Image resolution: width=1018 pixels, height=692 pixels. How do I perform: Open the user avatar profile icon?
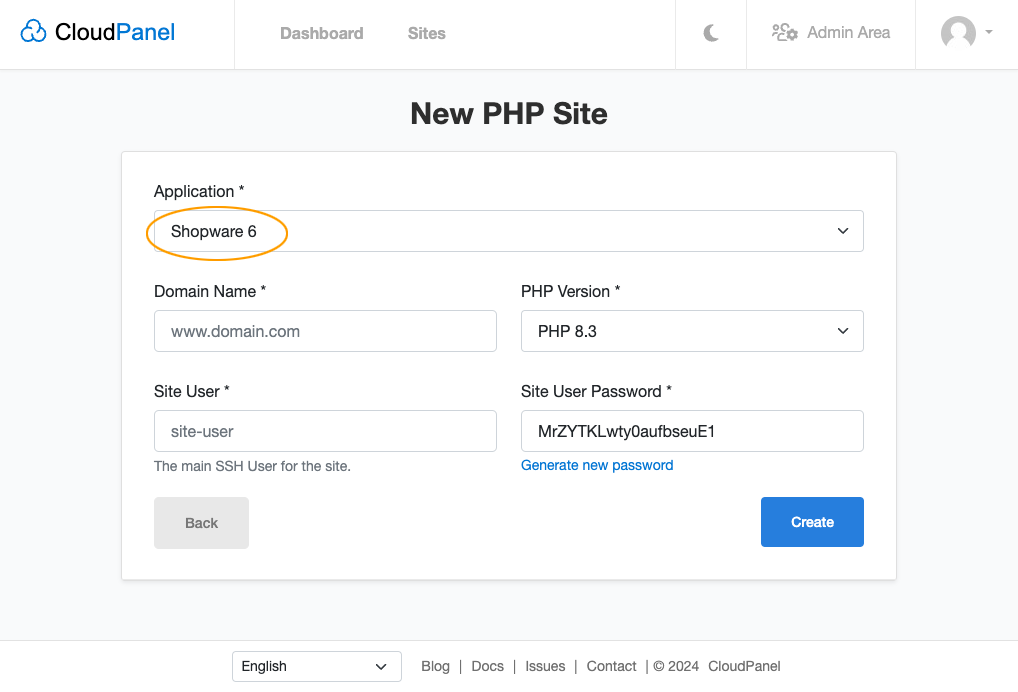tap(958, 32)
